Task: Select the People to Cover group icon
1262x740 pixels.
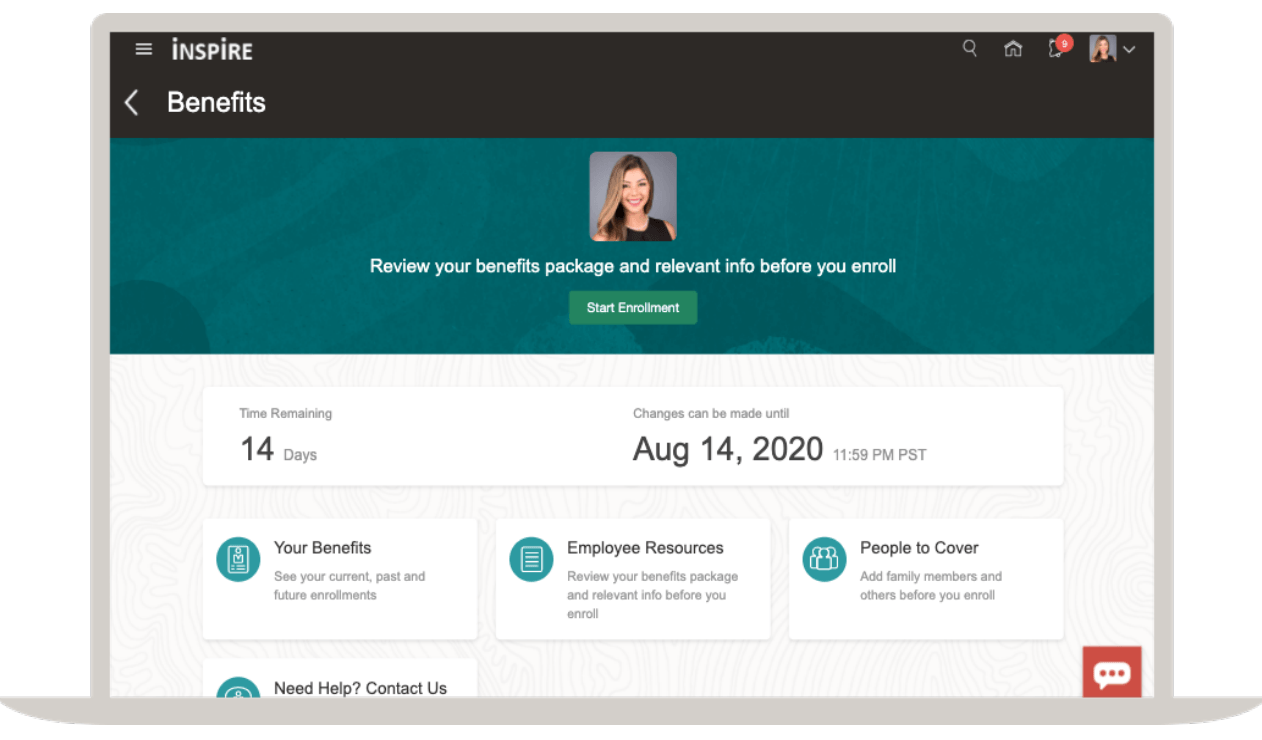Action: coord(824,559)
